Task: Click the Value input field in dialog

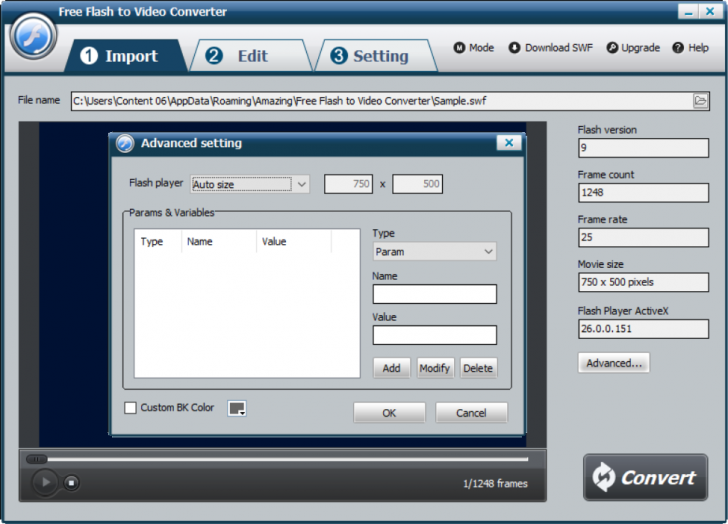Action: [435, 335]
